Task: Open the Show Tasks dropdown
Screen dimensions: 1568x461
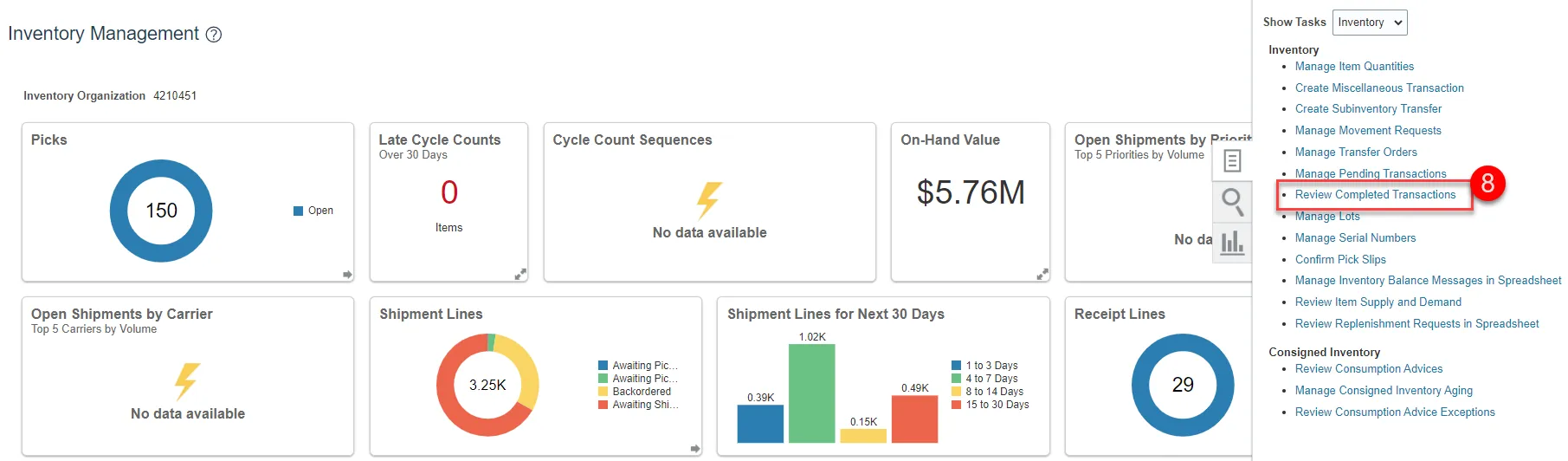Action: (1369, 23)
